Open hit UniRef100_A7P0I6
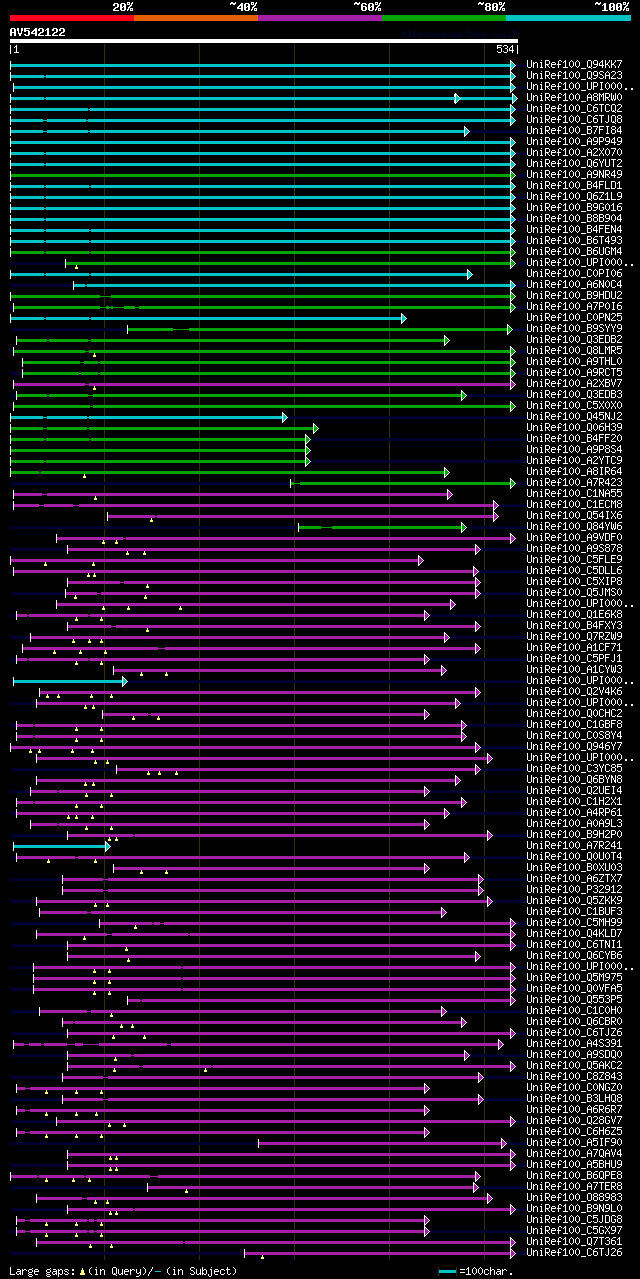 click(x=576, y=306)
